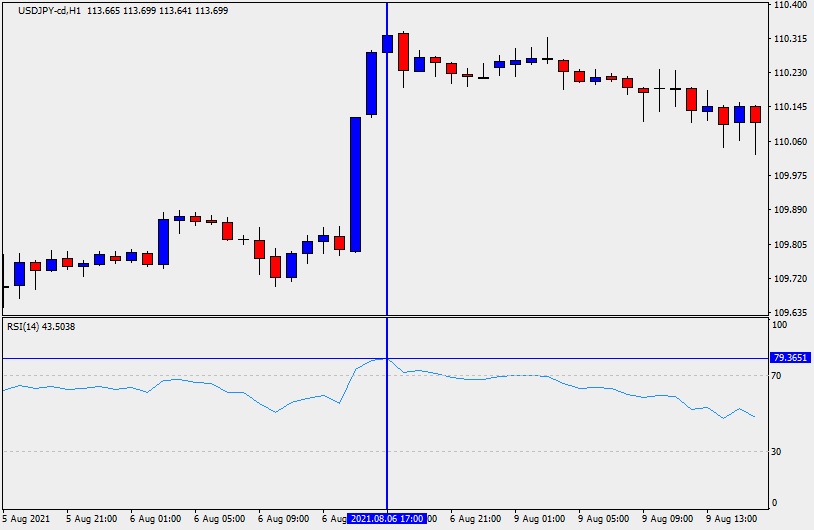Click the RSI 70 level axis label
The image size is (814, 530).
coord(776,376)
